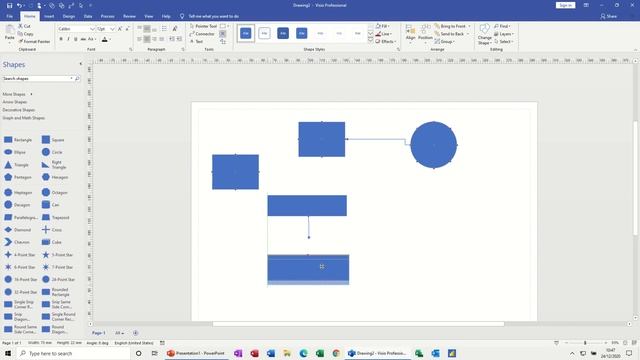Image resolution: width=640 pixels, height=360 pixels.
Task: Toggle strikethrough formatting
Action: click(x=83, y=39)
